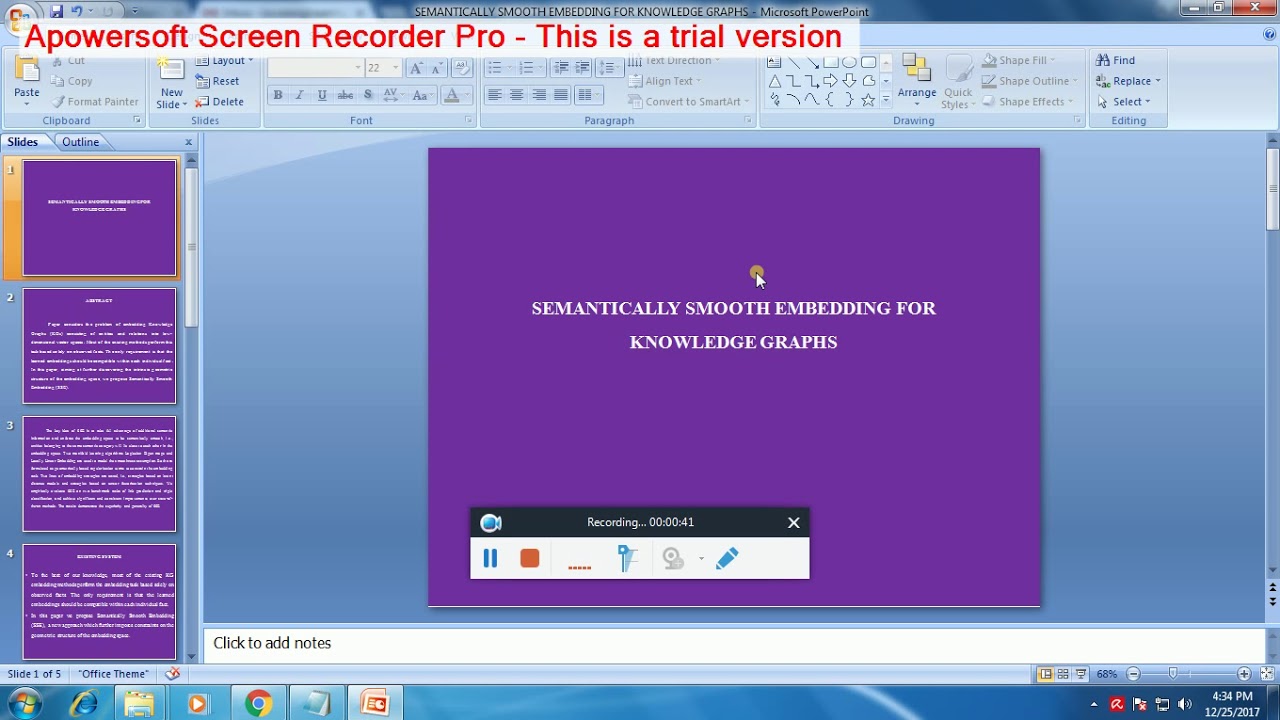
Task: Clear all formatting icon
Action: [x=462, y=68]
